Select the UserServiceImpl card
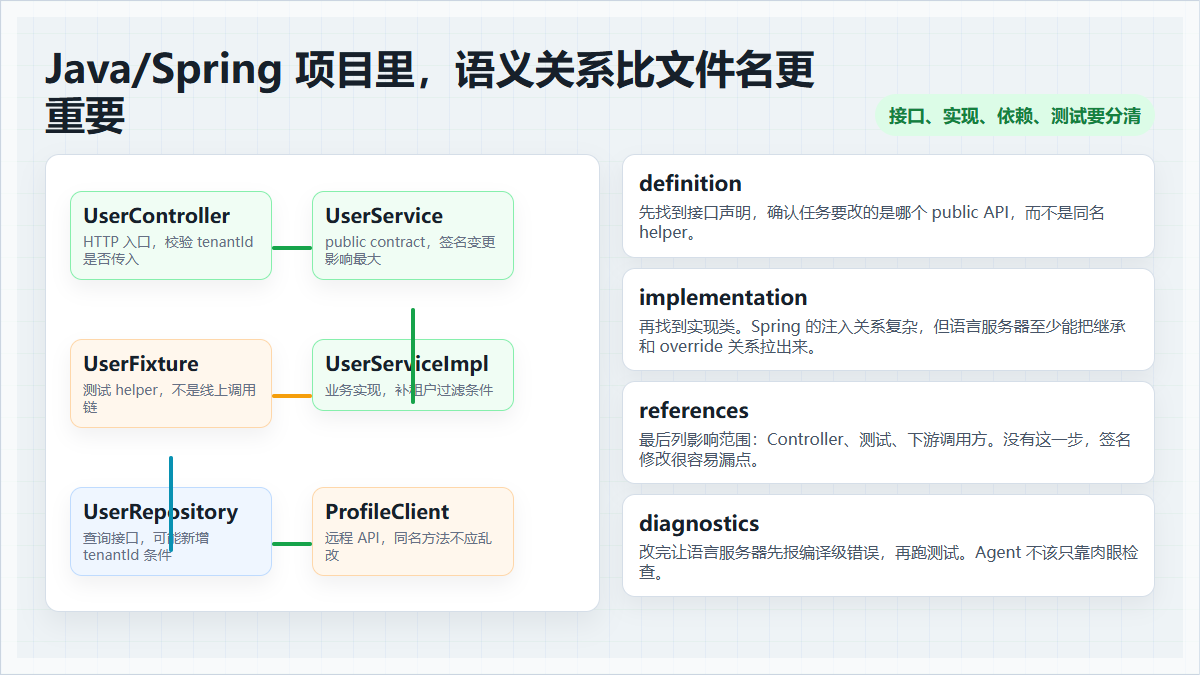The width and height of the screenshot is (1200, 675). [413, 375]
